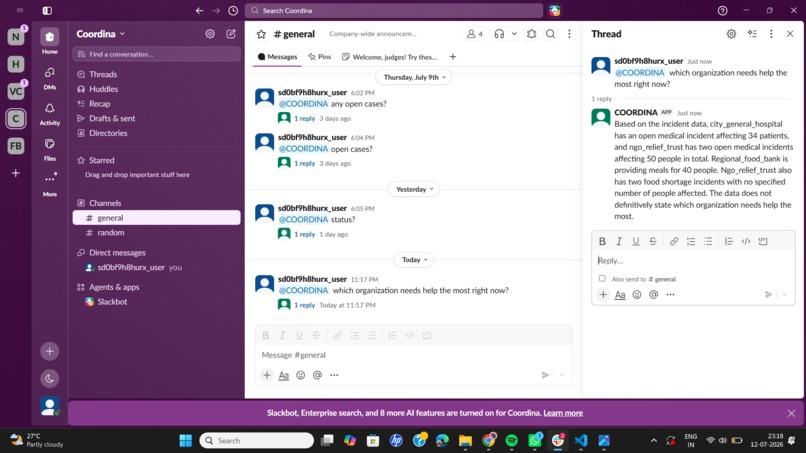Insert link in thread reply toolbar
Image resolution: width=806 pixels, height=453 pixels.
tap(673, 241)
